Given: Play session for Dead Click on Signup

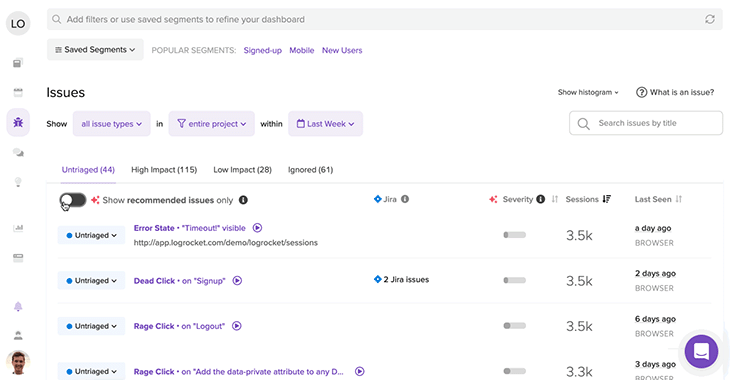Looking at the screenshot, I should click(237, 280).
